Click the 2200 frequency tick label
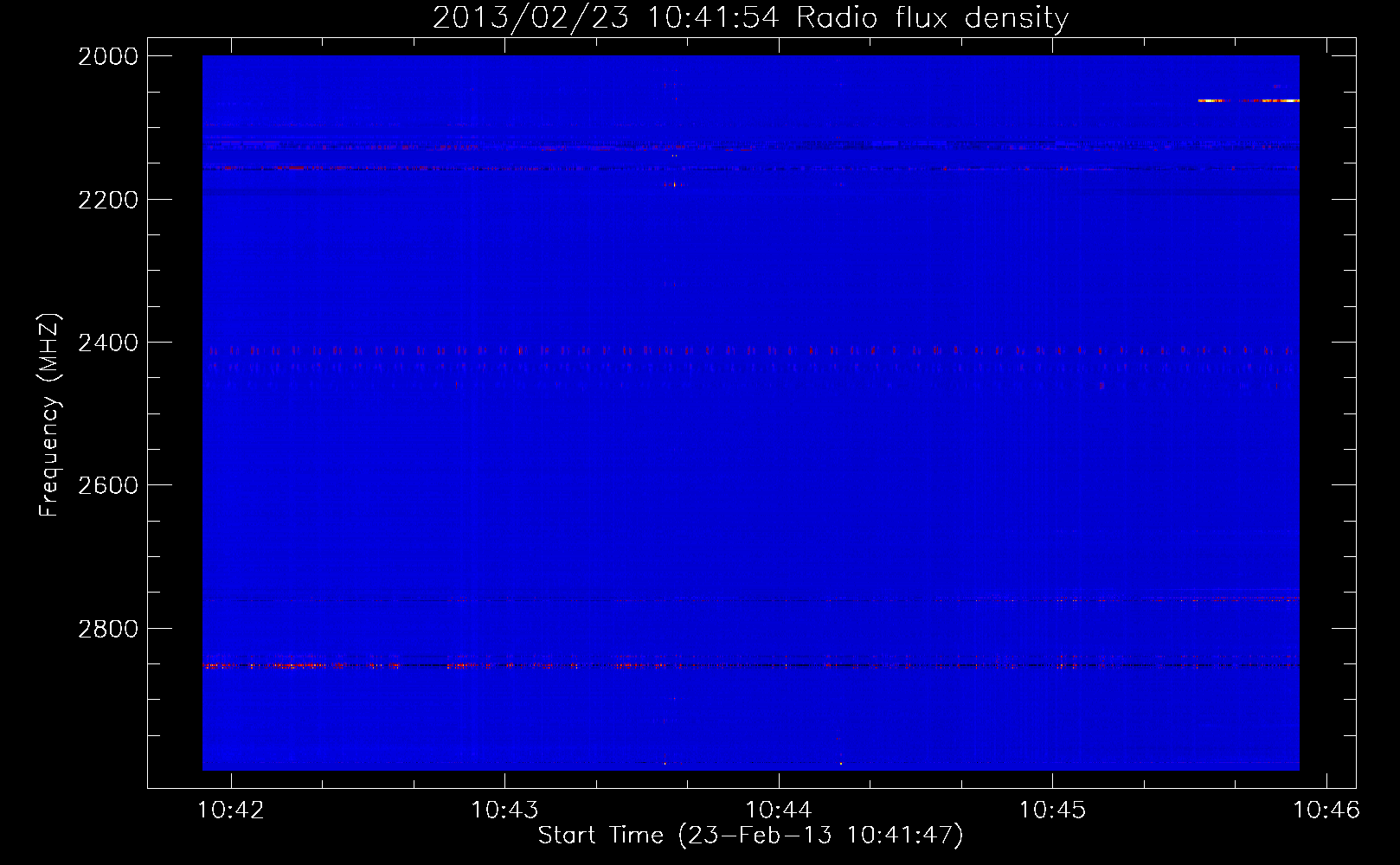The image size is (1400, 865). [108, 200]
